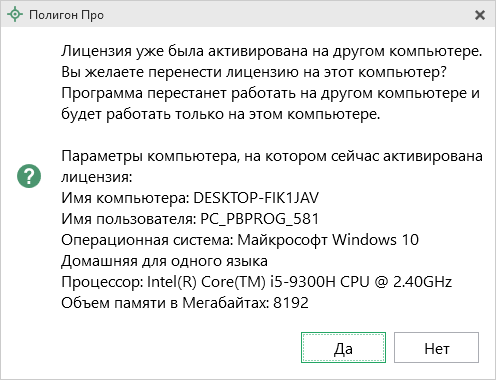Click the 'Лицензия уже была активирована' line

272,51
